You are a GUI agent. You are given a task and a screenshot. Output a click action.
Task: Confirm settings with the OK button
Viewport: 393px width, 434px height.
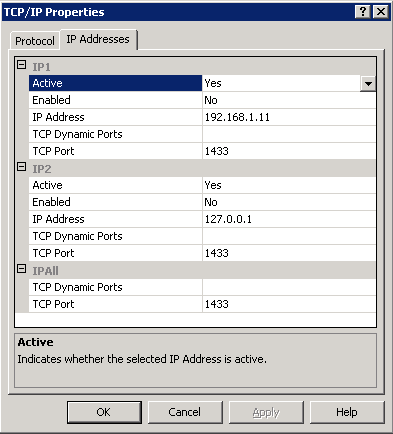click(x=104, y=412)
